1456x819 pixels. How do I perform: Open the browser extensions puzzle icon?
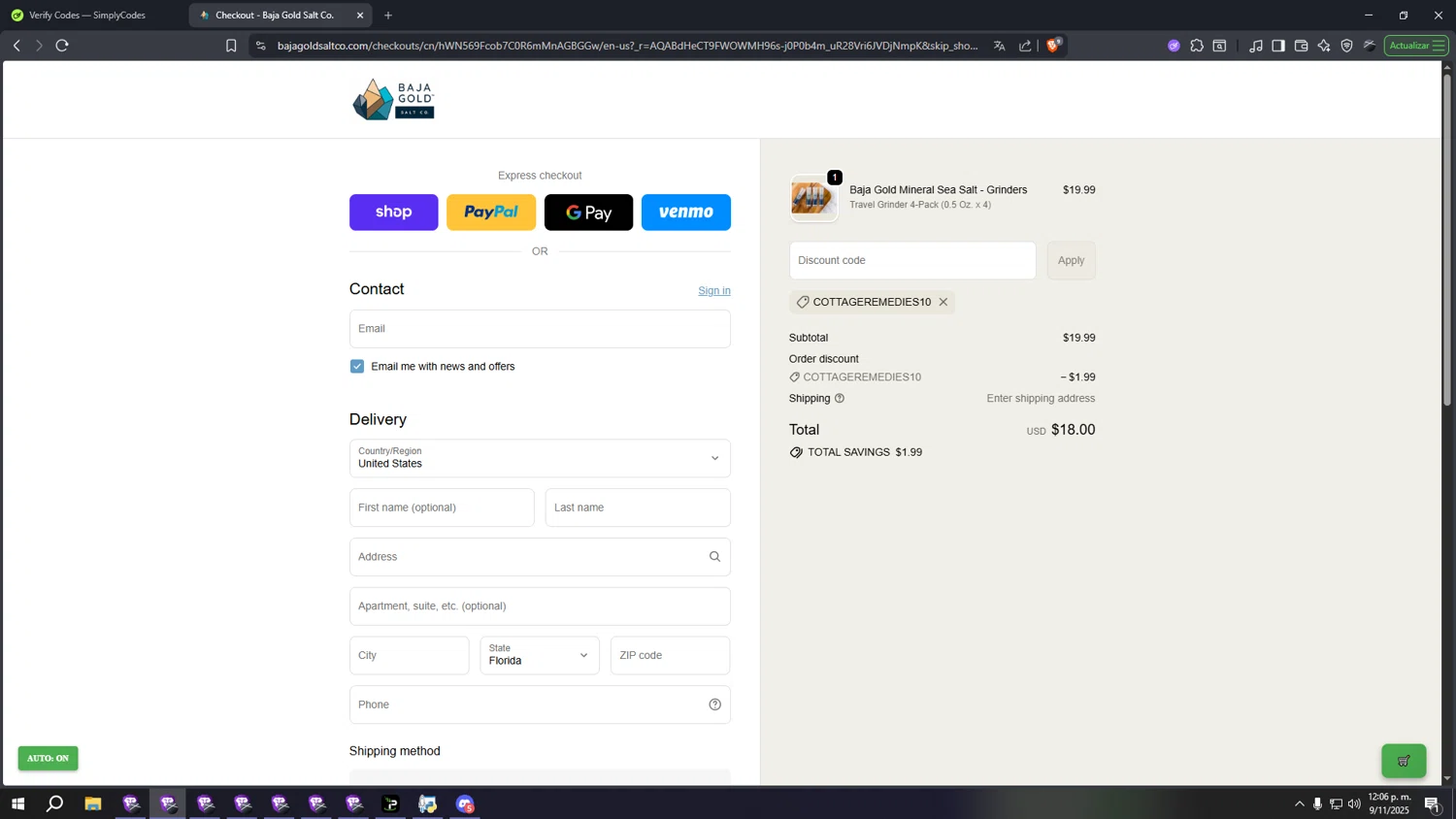(1197, 46)
